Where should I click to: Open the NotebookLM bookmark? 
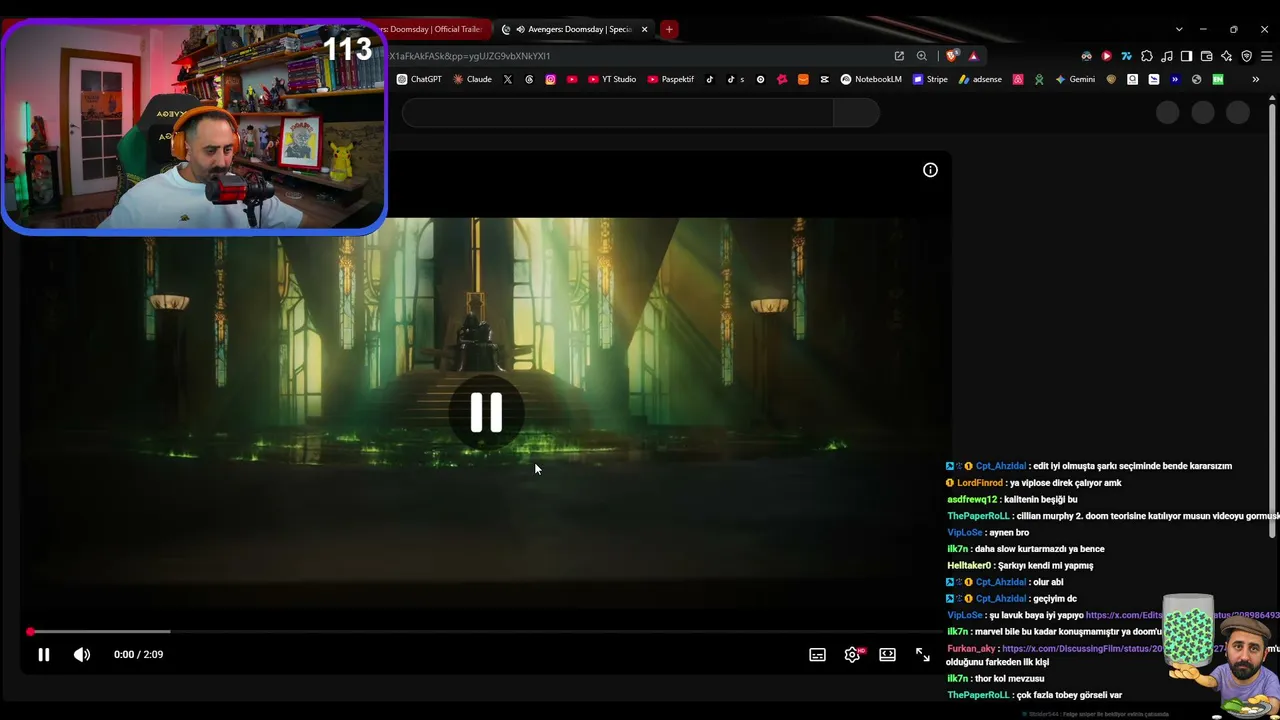click(871, 79)
